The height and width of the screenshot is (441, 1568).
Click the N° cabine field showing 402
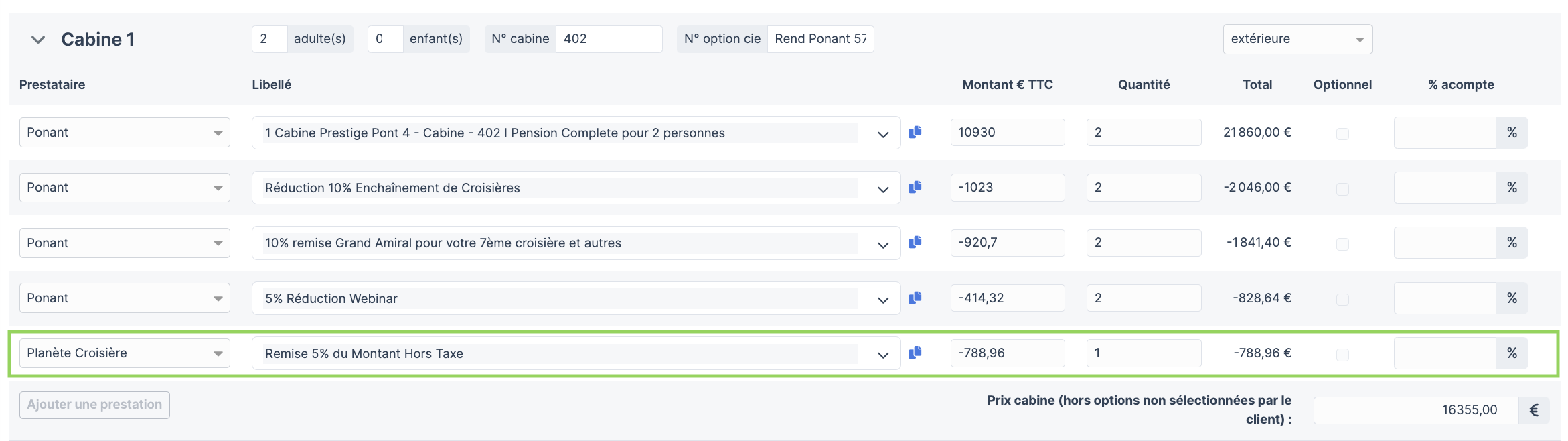coord(609,39)
